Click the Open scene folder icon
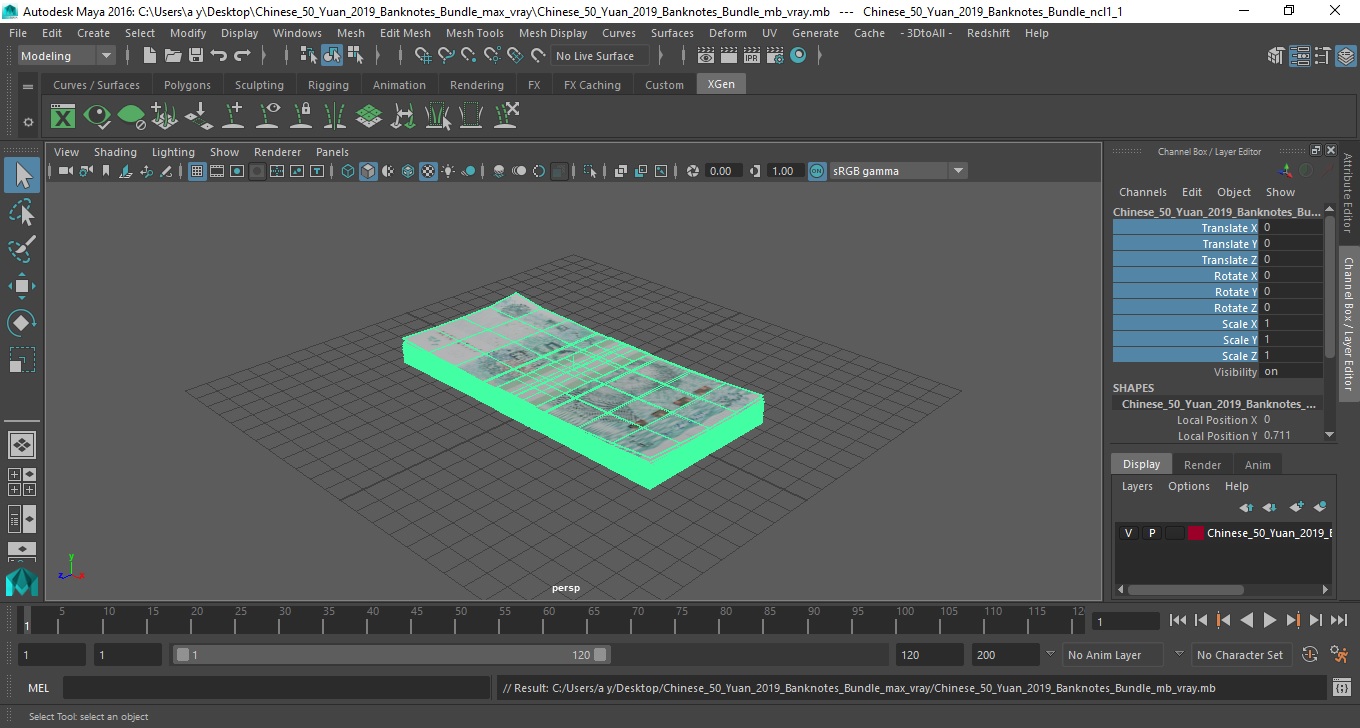Screen dimensions: 1360x728 click(172, 56)
